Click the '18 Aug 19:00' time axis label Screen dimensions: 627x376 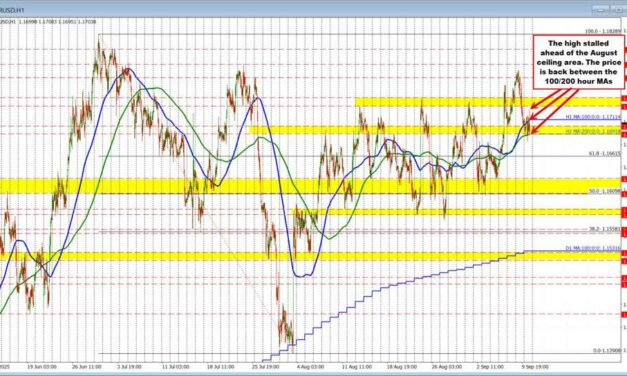tap(402, 366)
